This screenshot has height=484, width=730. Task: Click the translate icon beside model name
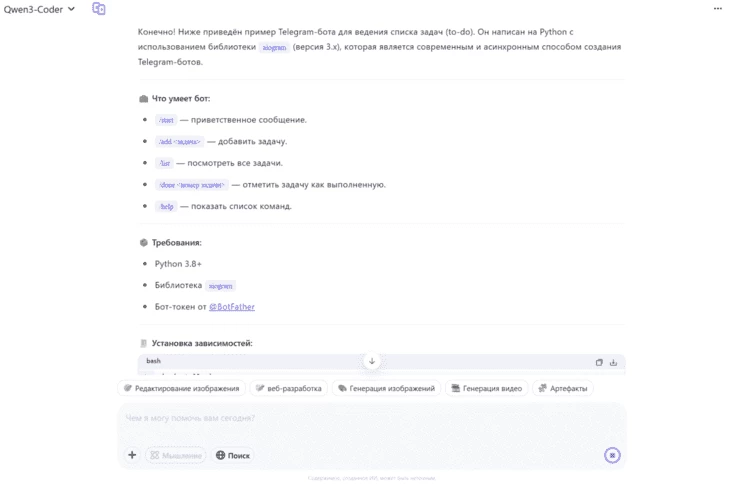99,8
